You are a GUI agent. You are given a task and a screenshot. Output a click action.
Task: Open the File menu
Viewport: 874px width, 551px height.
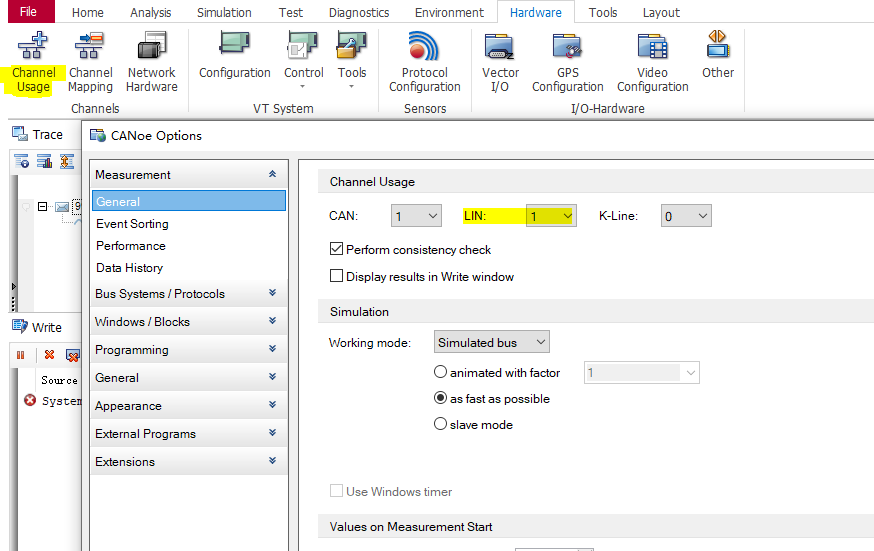[31, 12]
